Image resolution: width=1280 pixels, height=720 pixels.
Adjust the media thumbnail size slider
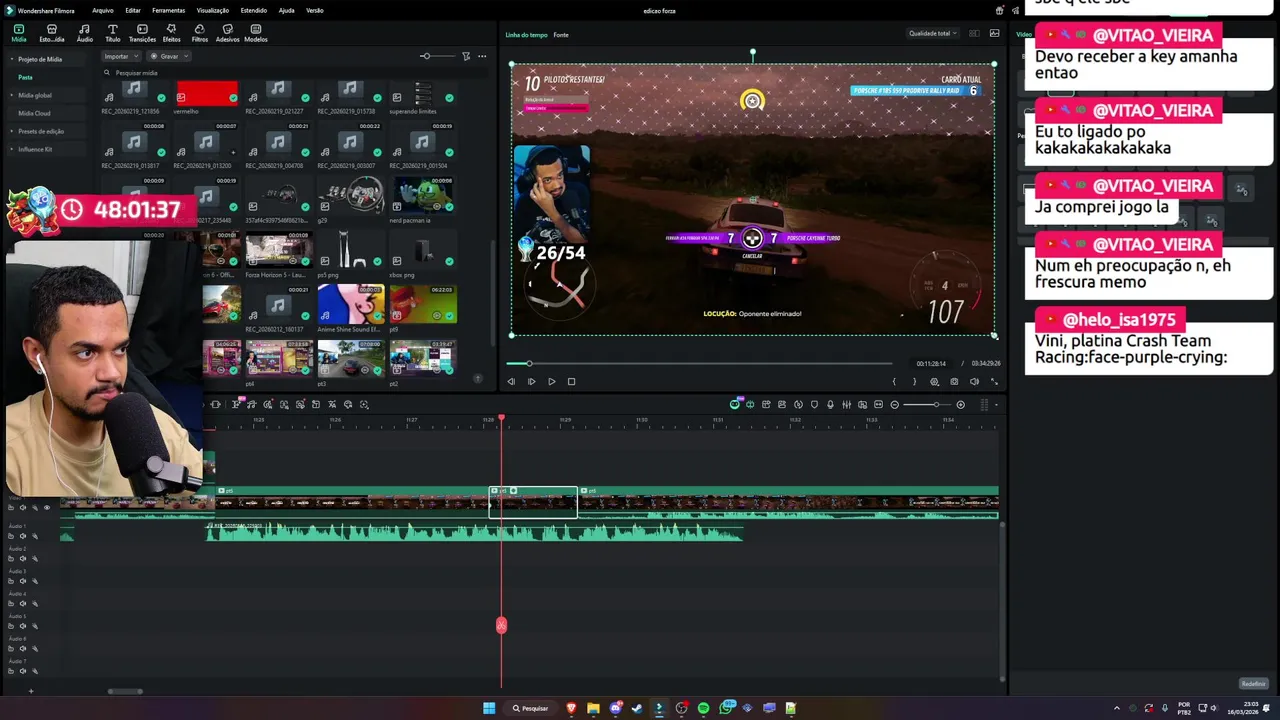click(437, 56)
